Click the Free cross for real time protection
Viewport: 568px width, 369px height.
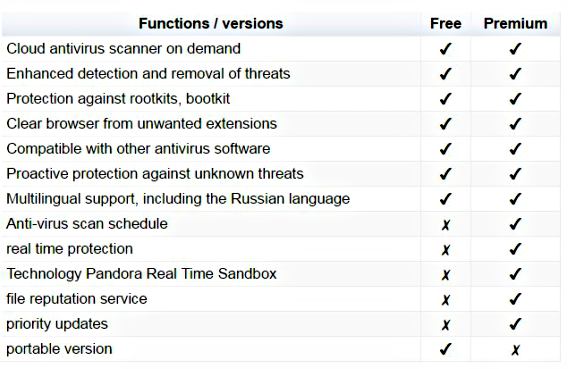tap(446, 250)
